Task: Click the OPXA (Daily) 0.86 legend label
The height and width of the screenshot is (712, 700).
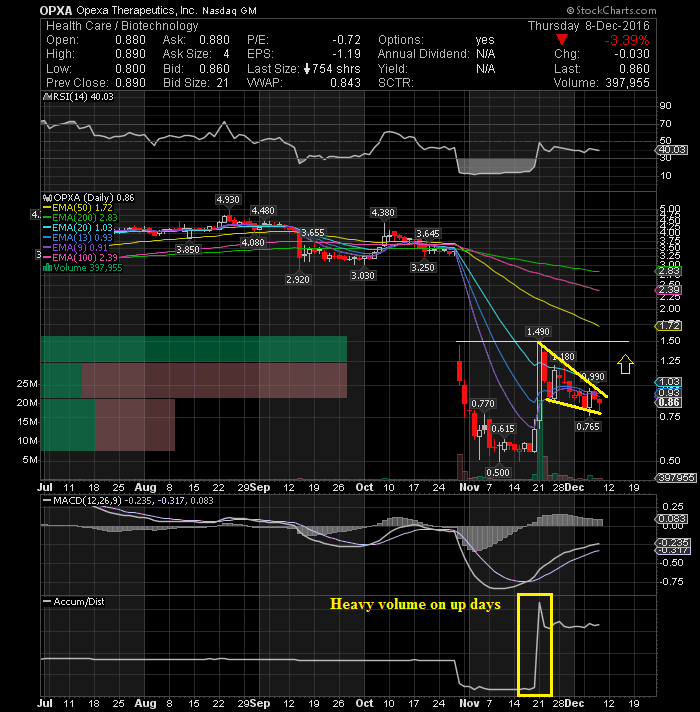Action: [x=89, y=198]
